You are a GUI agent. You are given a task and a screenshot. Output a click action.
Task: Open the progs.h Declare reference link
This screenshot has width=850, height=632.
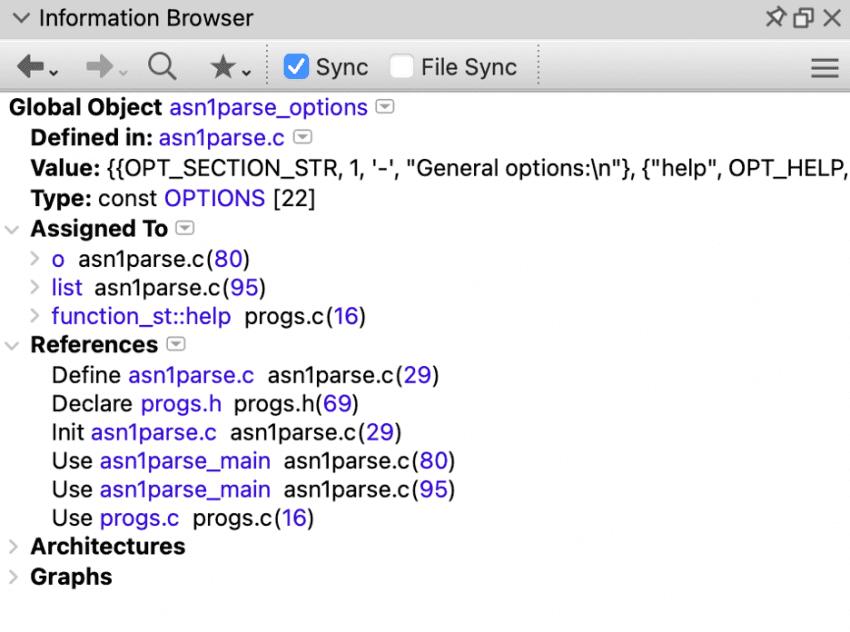point(181,404)
